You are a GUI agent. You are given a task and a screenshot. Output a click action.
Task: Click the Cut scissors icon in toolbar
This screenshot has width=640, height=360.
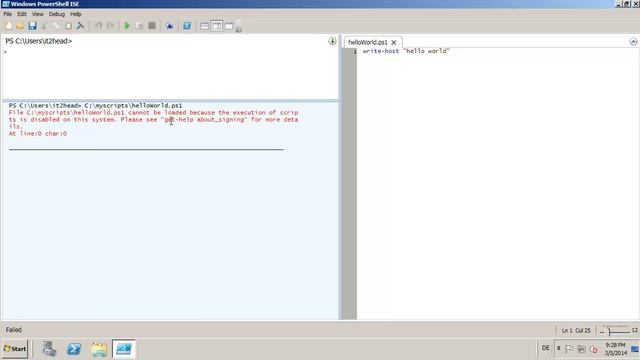click(44, 26)
